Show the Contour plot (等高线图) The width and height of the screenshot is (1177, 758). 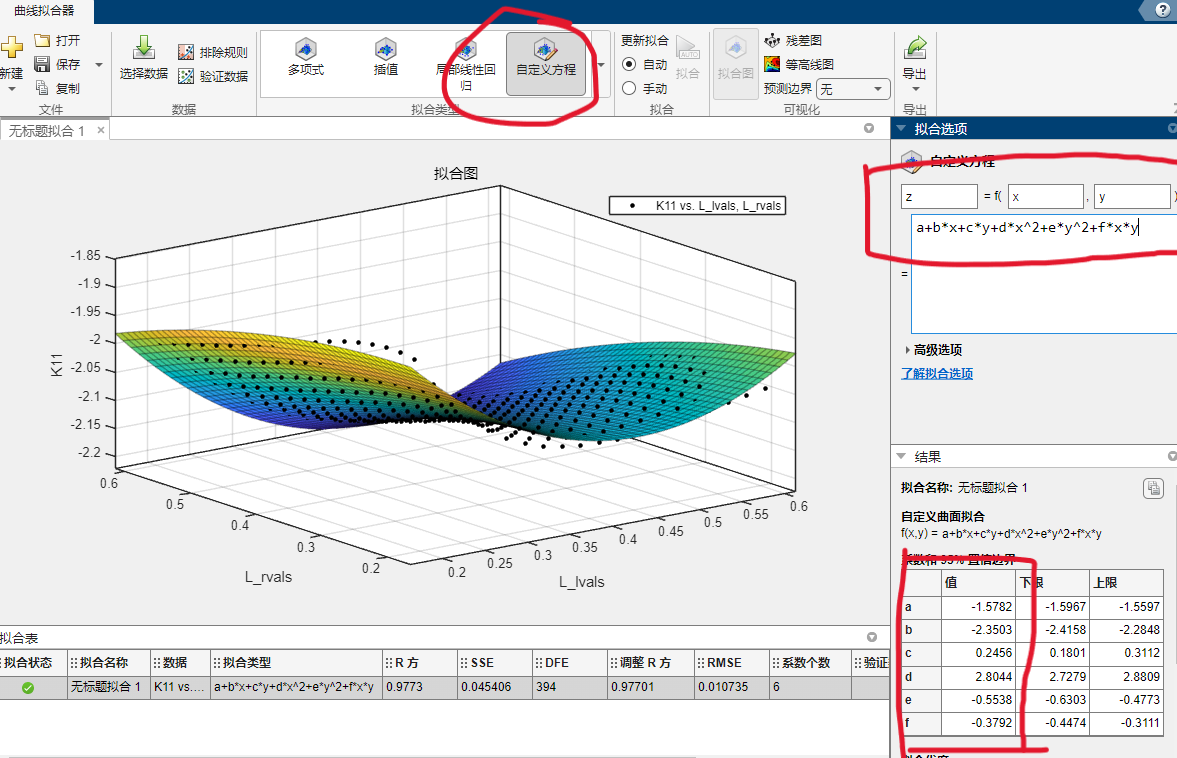click(x=772, y=65)
